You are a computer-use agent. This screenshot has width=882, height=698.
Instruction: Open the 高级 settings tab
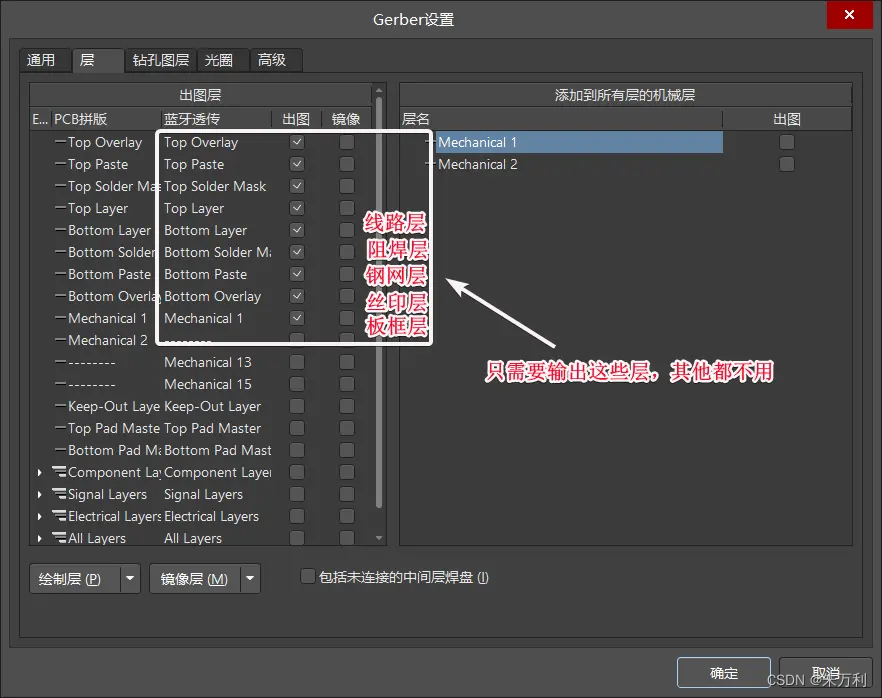[274, 60]
